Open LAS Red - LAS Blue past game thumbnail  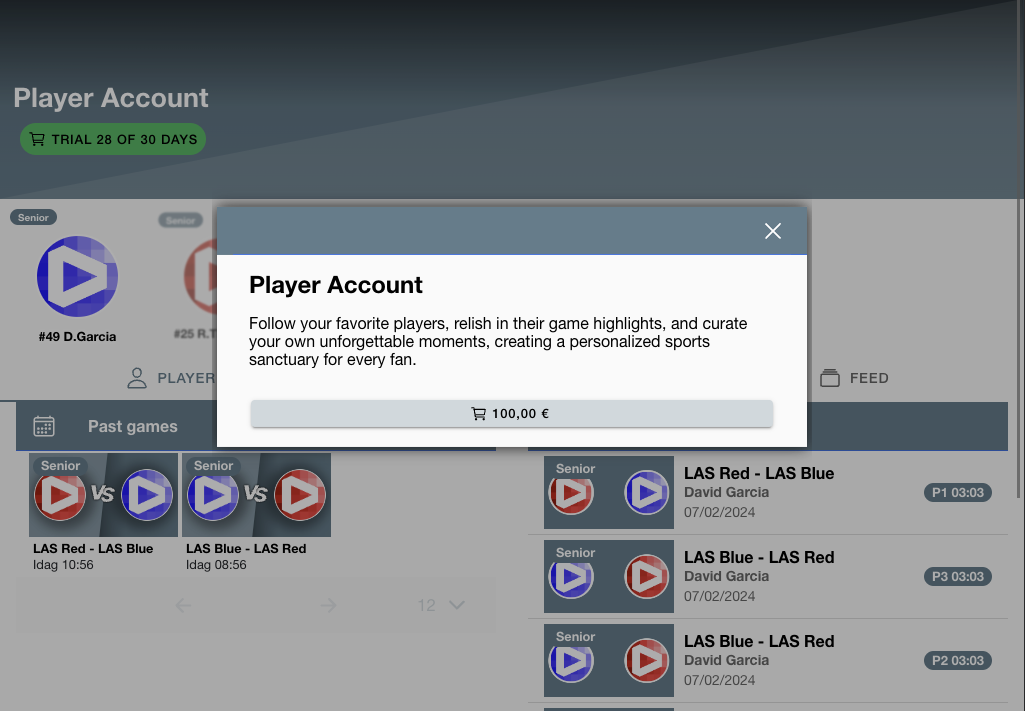(x=104, y=496)
